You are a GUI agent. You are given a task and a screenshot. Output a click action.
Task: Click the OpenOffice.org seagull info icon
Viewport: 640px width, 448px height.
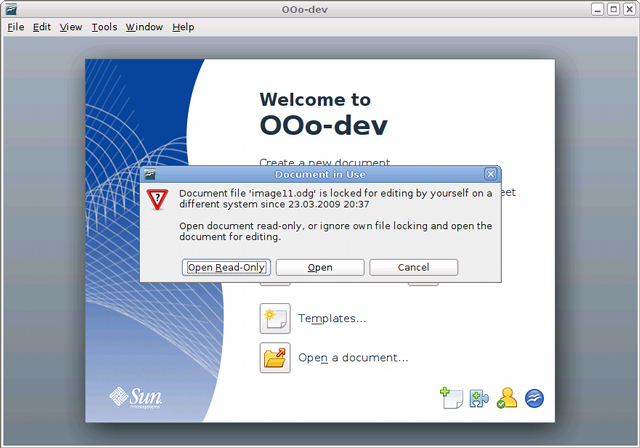tap(534, 397)
